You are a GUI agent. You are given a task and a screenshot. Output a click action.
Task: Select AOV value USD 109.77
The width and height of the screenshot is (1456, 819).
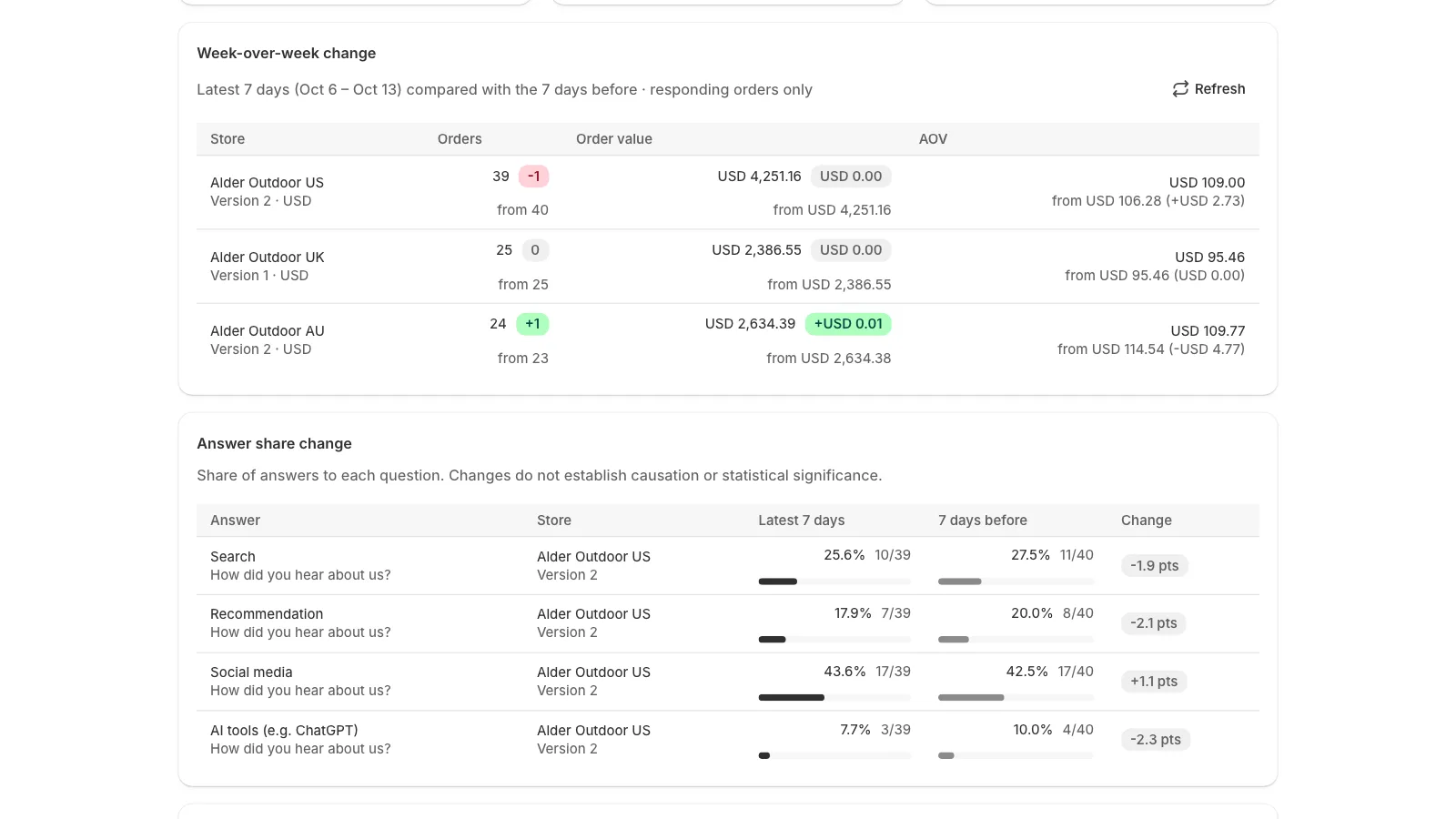point(1208,331)
